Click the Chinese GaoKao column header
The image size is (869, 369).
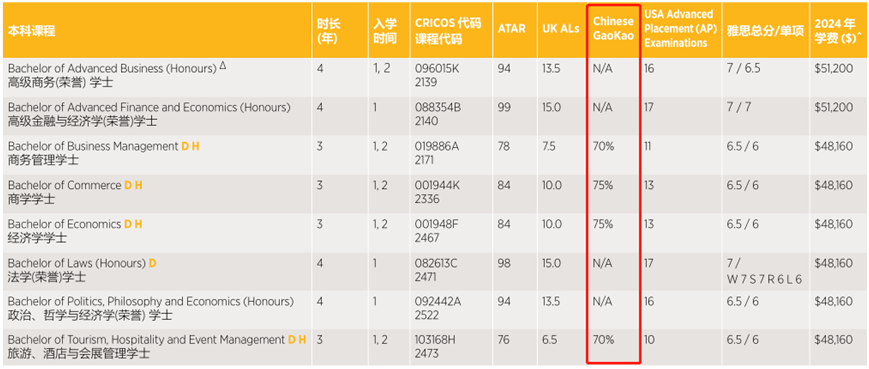point(613,28)
